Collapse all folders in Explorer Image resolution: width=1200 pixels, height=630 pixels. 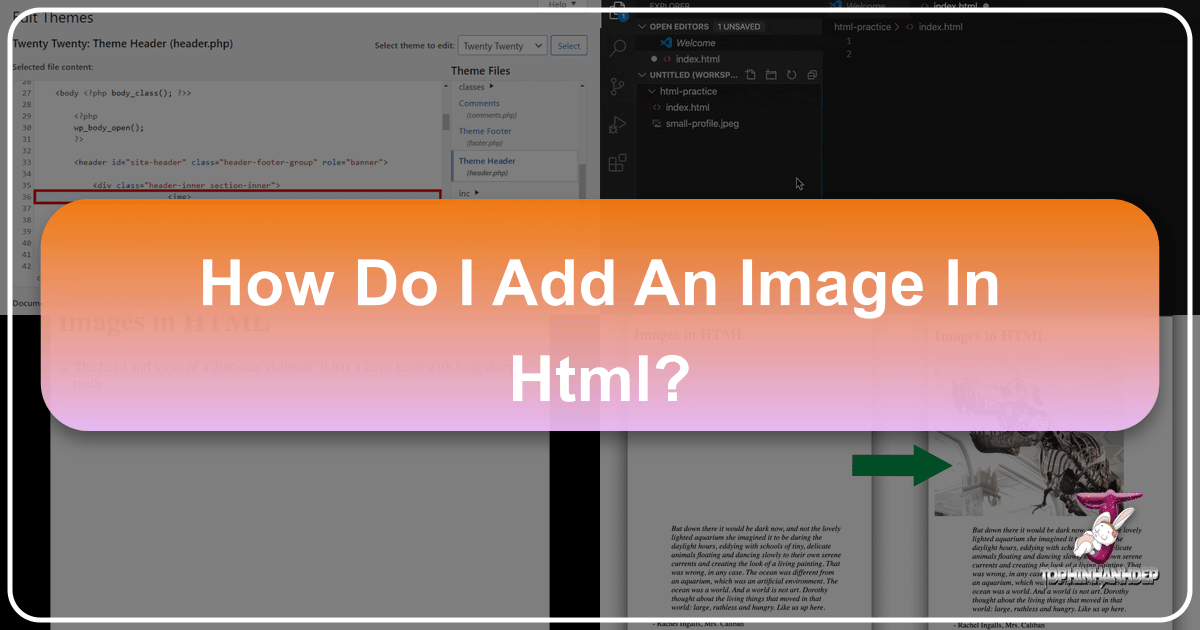(811, 75)
